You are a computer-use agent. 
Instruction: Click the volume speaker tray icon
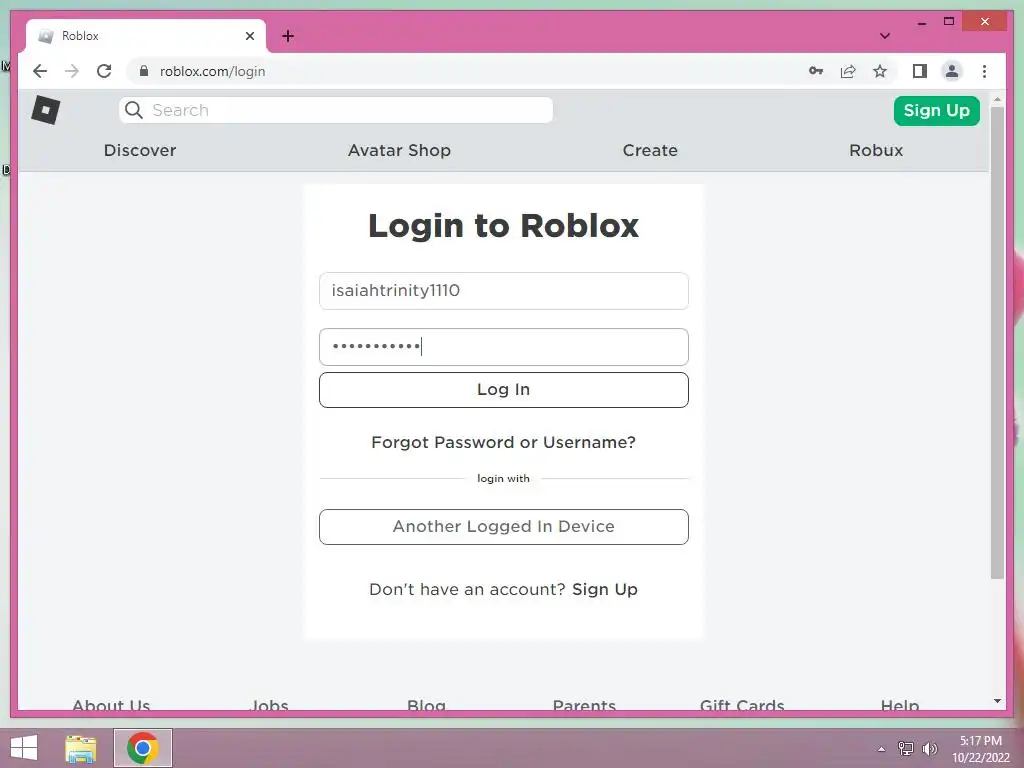930,749
